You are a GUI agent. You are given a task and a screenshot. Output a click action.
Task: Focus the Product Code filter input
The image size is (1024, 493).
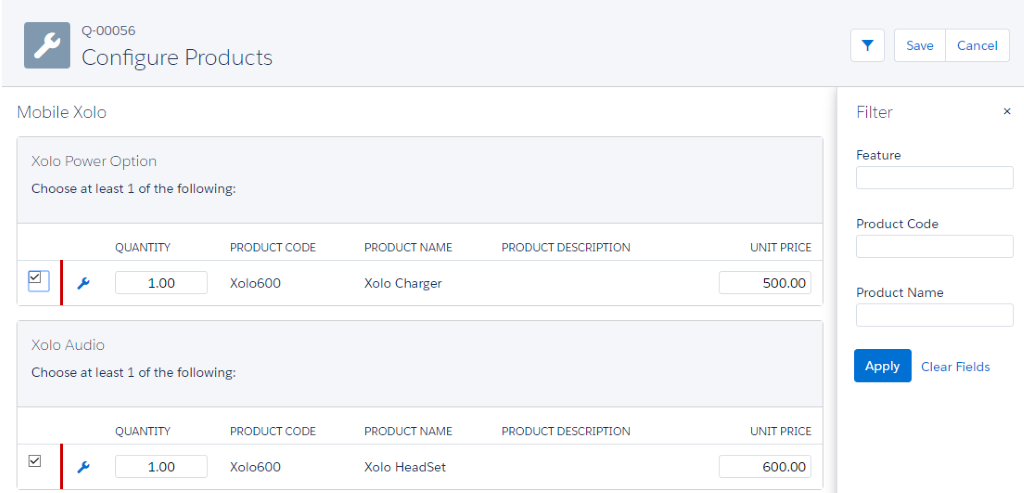(x=935, y=246)
